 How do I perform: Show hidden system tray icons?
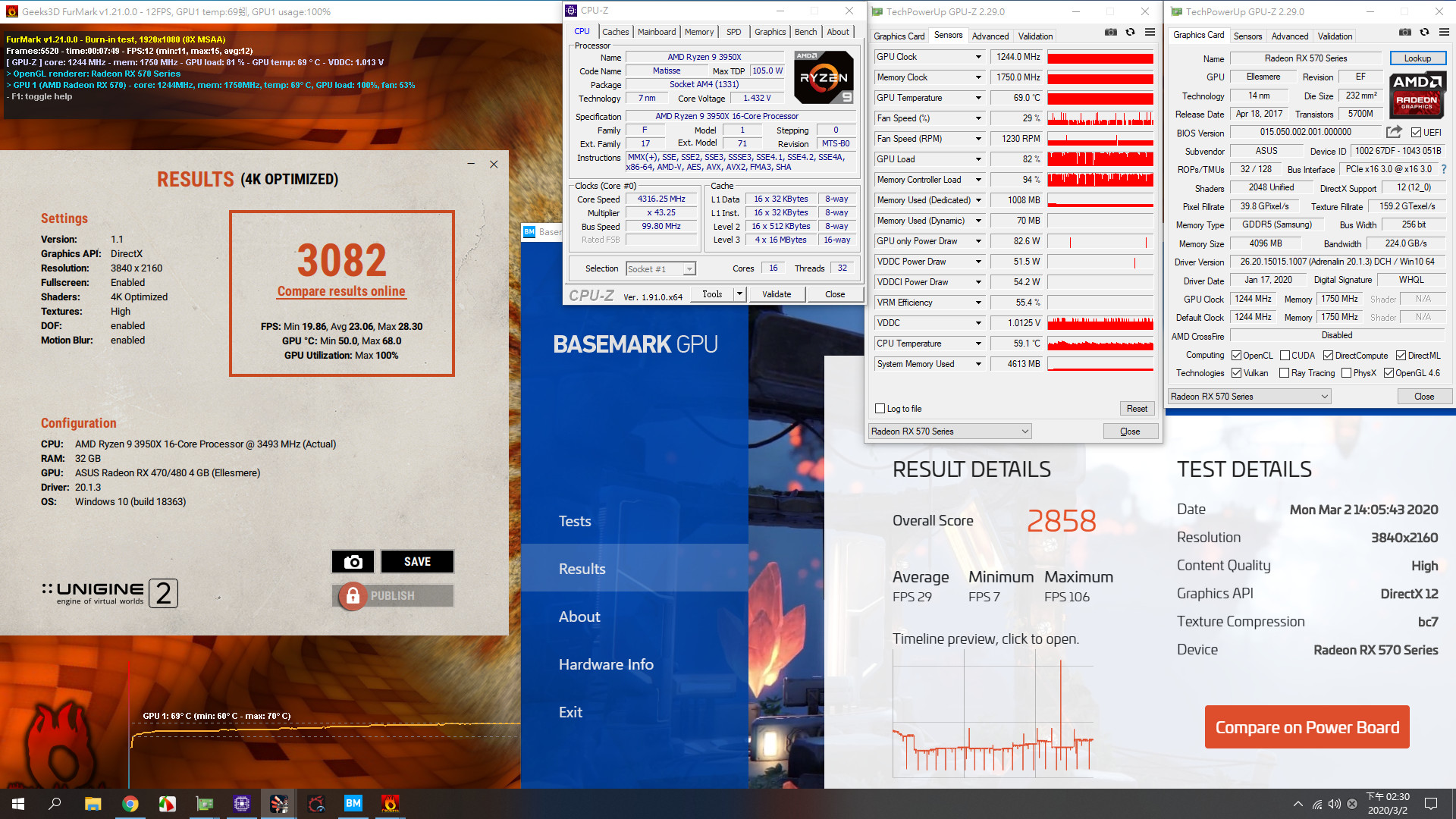point(1298,804)
